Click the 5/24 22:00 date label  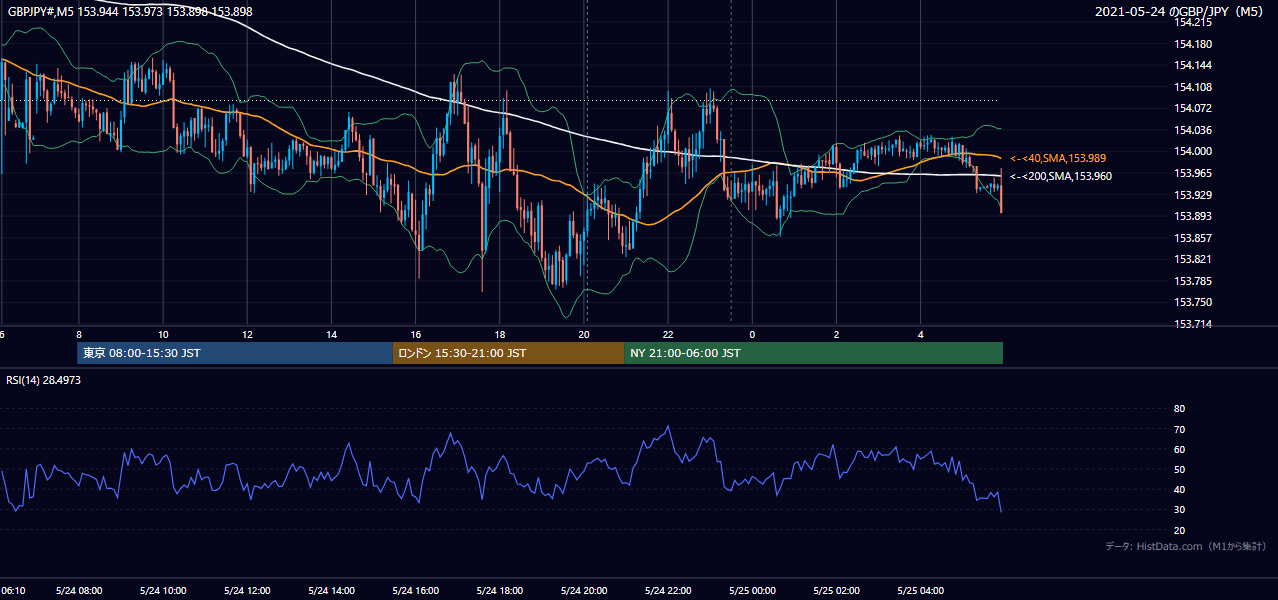point(669,591)
